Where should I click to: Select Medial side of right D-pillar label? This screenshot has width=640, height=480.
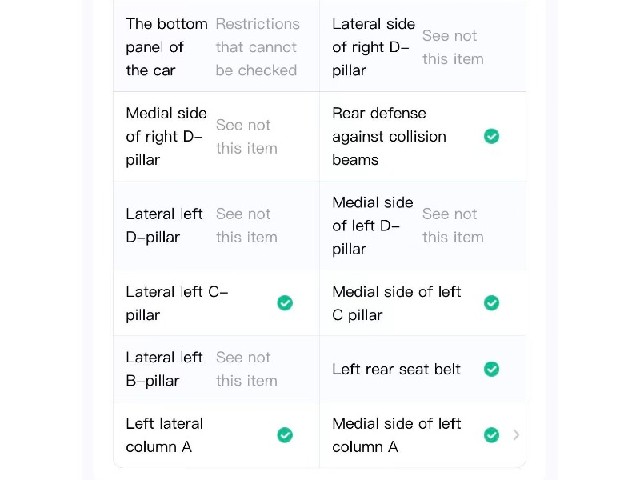pos(166,136)
